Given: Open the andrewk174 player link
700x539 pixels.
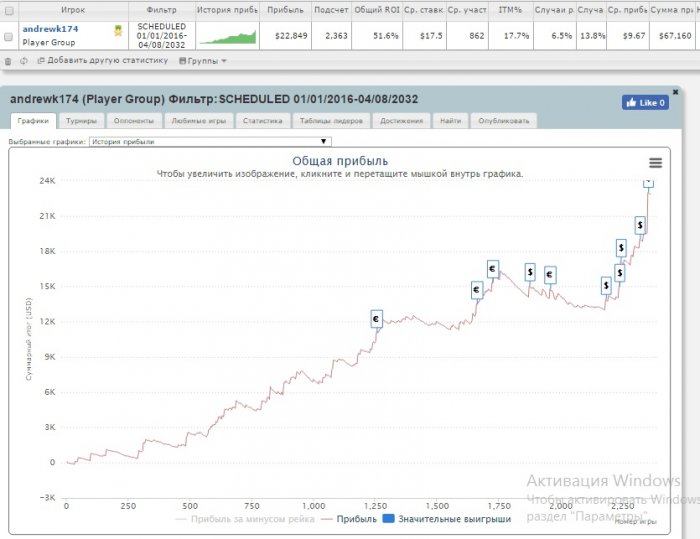Looking at the screenshot, I should pos(50,29).
